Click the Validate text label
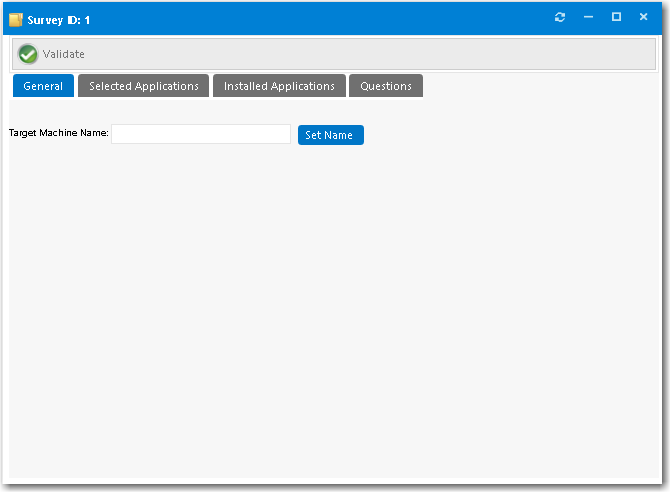 [64, 54]
